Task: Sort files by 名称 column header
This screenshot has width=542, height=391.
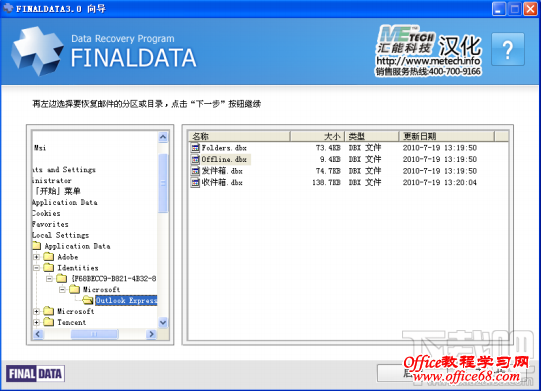Action: pos(239,136)
